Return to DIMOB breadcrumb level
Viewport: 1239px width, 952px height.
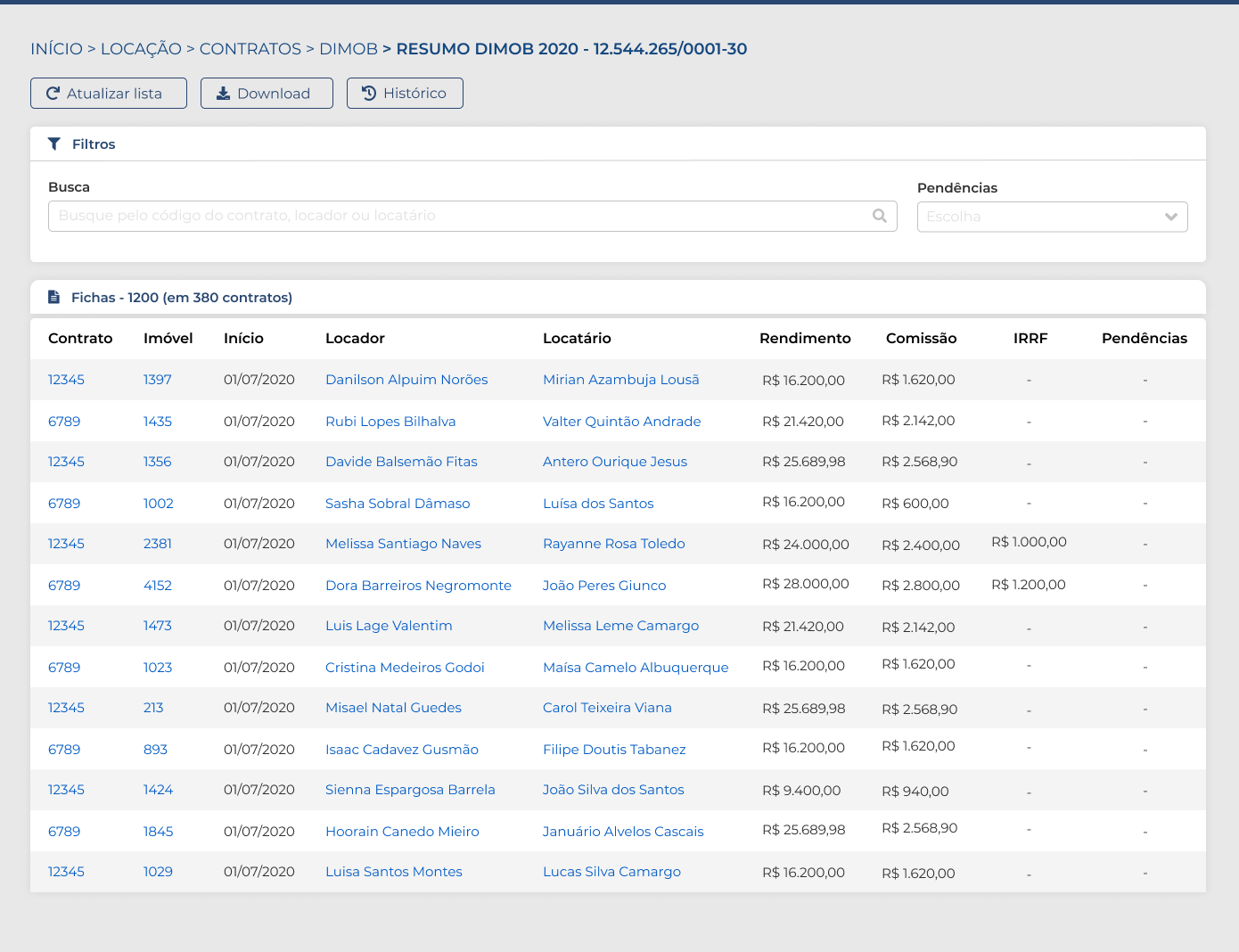tap(348, 49)
